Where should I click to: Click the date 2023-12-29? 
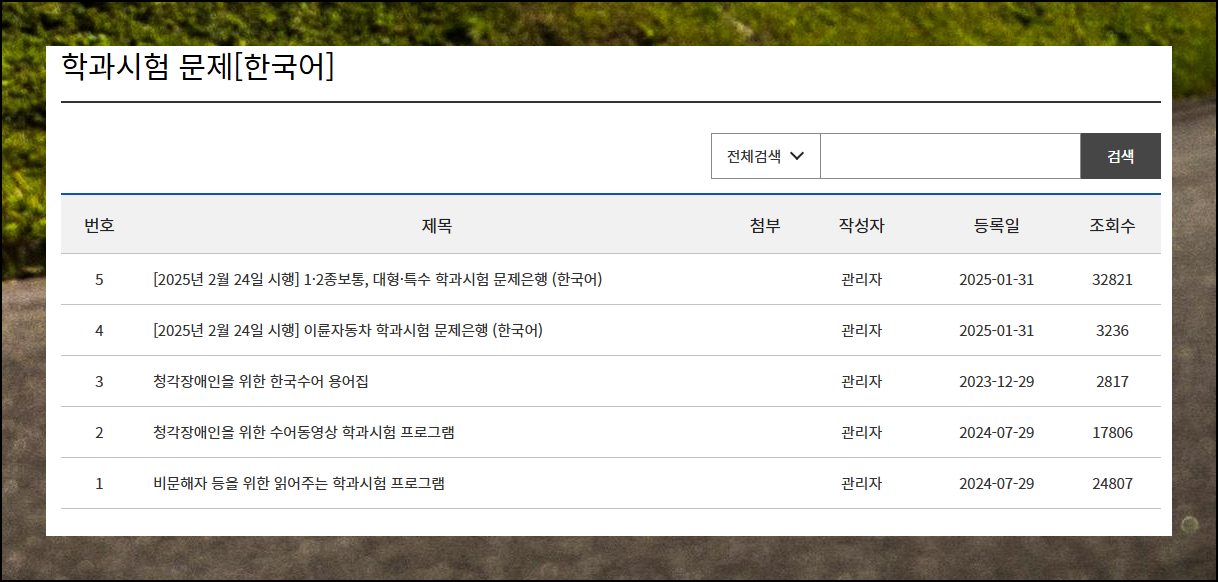click(x=996, y=381)
